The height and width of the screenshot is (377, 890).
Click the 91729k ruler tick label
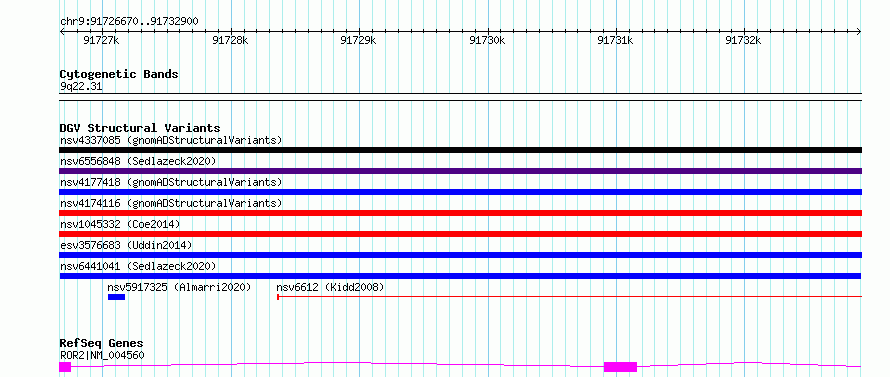click(358, 40)
